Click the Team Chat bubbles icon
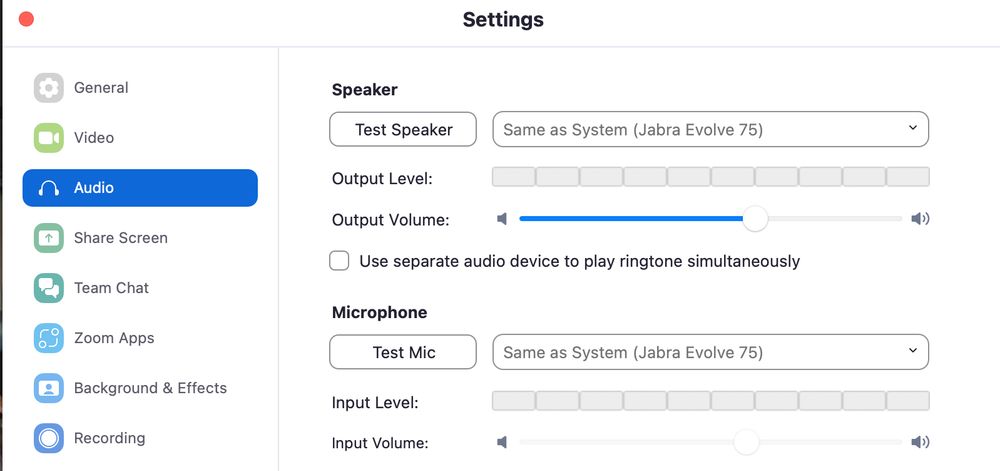Screen dimensions: 1000x471 click(48, 288)
